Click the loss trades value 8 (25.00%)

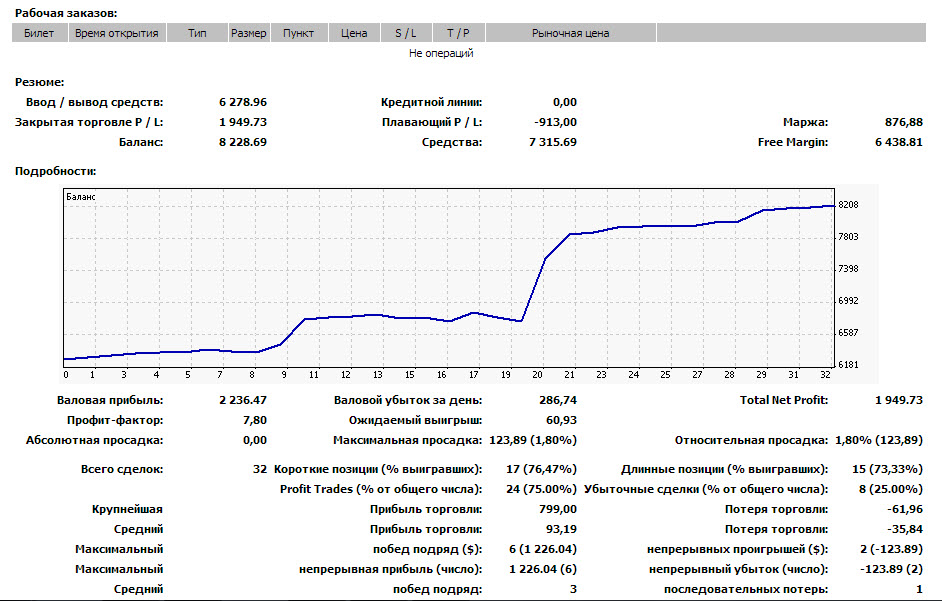pyautogui.click(x=891, y=489)
